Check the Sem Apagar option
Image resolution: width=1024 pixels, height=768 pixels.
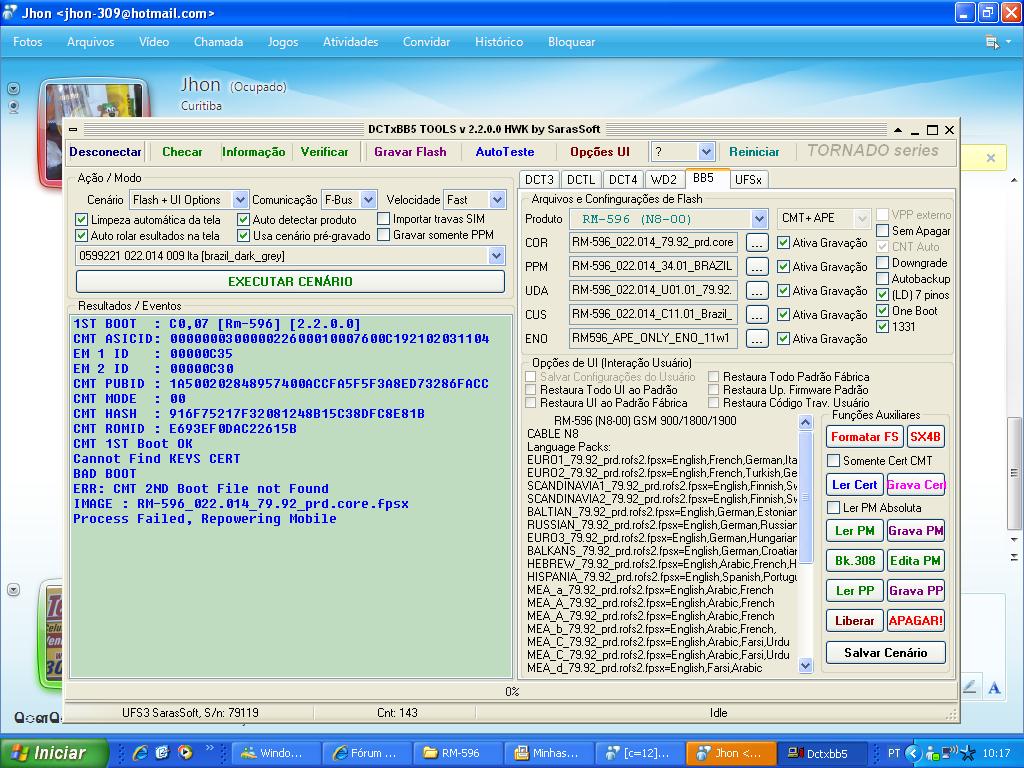coord(882,231)
